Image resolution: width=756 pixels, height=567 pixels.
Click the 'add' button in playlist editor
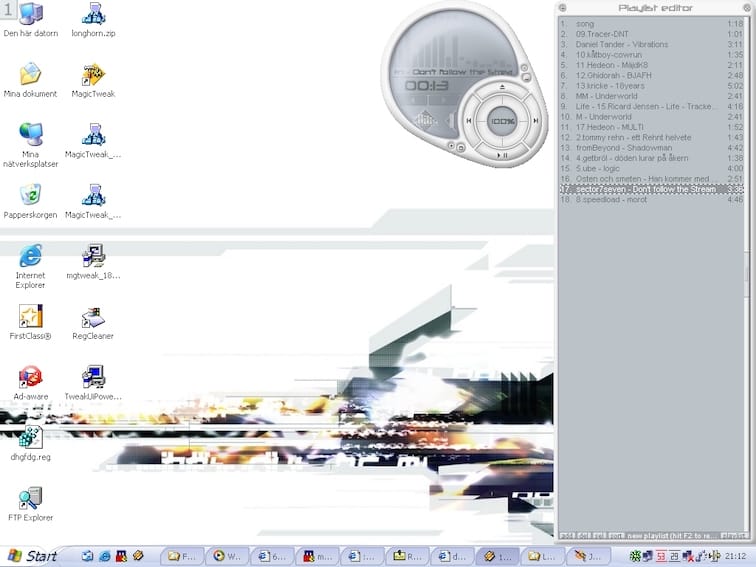tap(568, 537)
